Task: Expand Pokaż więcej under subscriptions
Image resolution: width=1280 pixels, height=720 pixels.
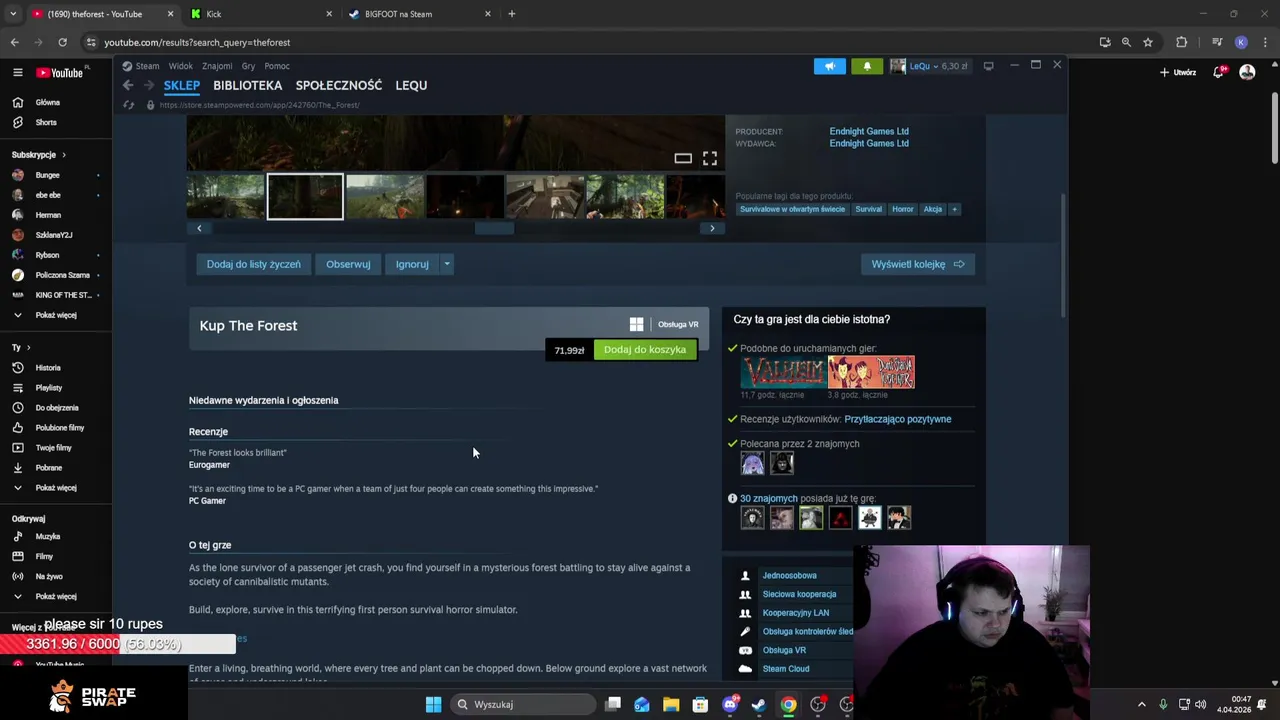Action: (x=56, y=315)
